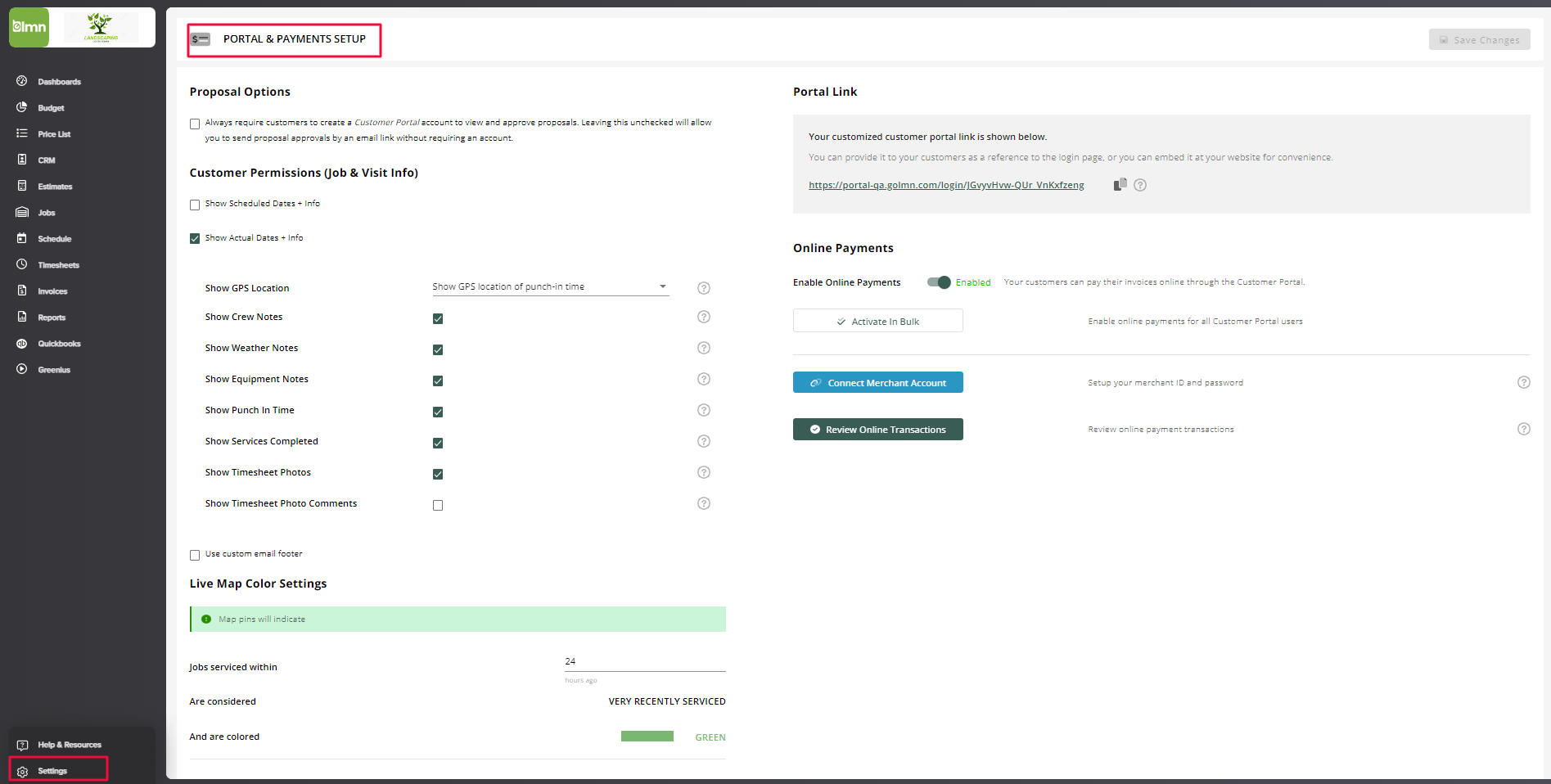This screenshot has height=784, width=1551.
Task: Toggle the Show Services Completed checkbox
Action: [x=438, y=443]
